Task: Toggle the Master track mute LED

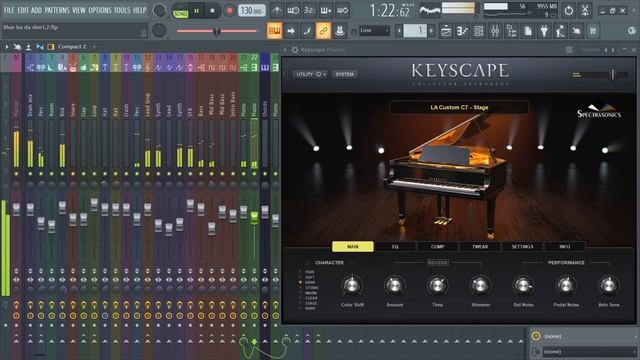Action: [x=16, y=174]
